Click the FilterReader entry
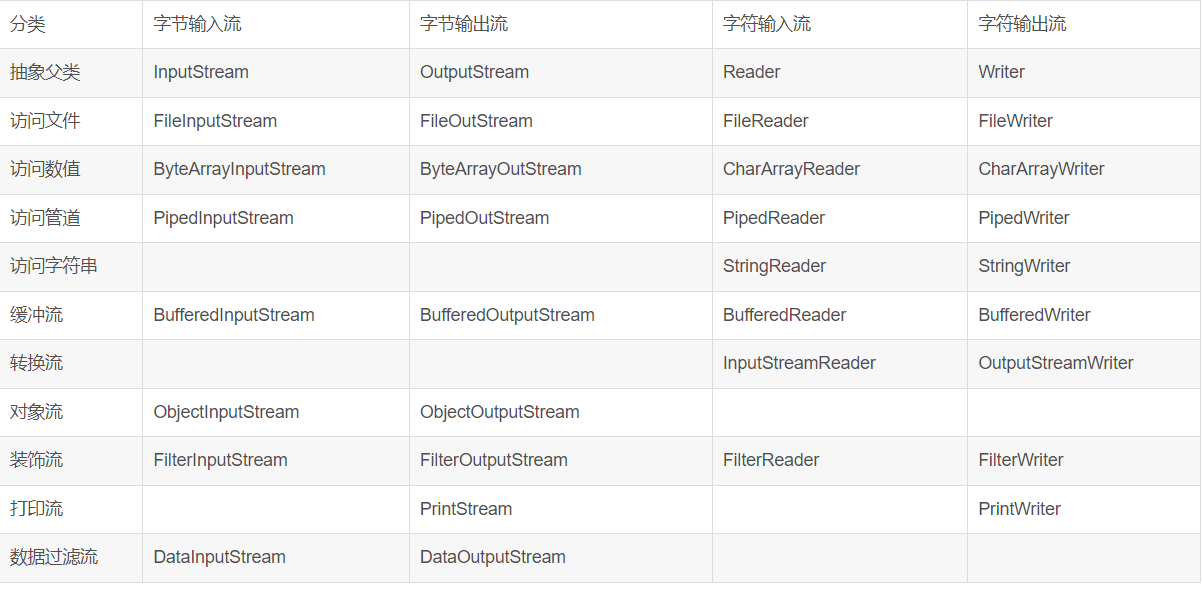The image size is (1202, 602). click(839, 460)
